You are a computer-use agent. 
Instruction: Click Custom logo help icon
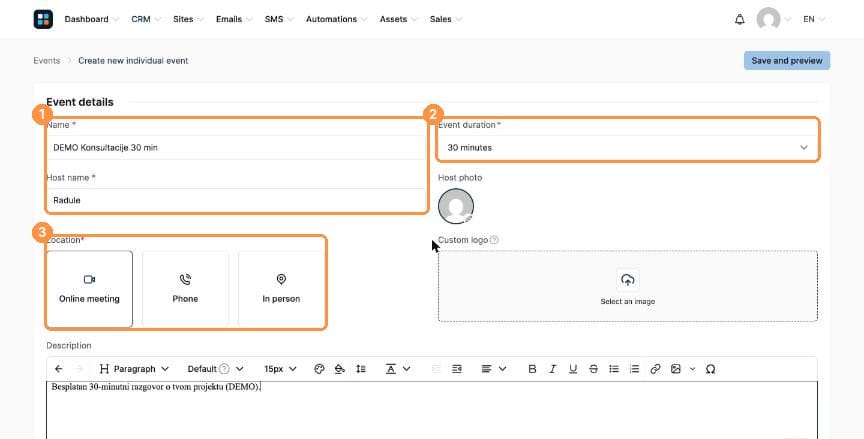click(x=494, y=240)
